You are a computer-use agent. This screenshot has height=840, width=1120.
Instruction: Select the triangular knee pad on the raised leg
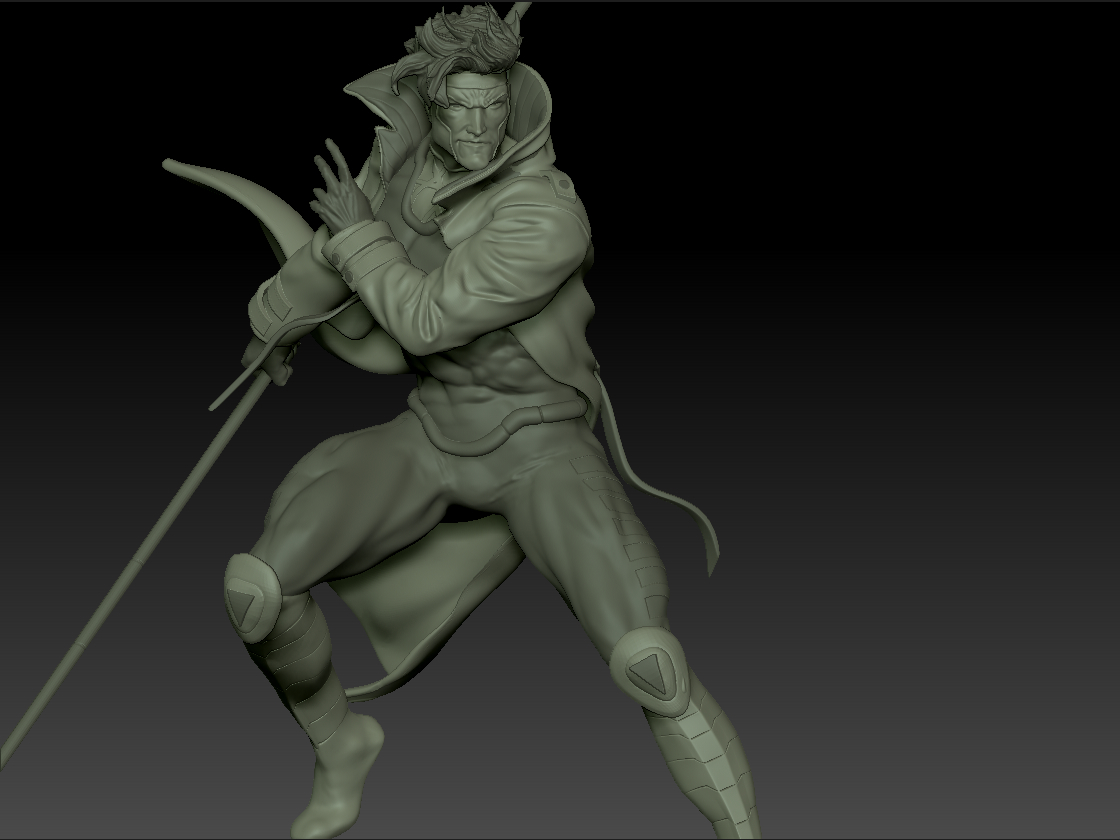coord(253,597)
